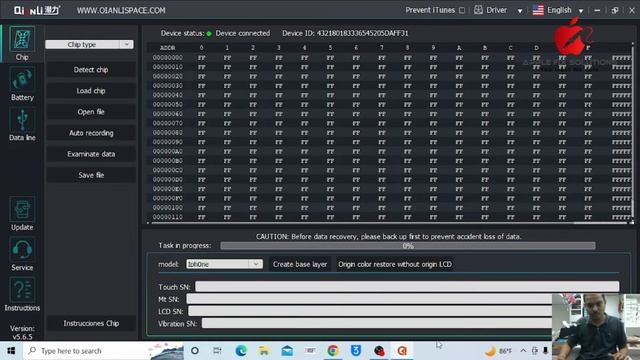This screenshot has height=360, width=640.
Task: Launch Microsoft Edge from taskbar
Action: pyautogui.click(x=241, y=351)
